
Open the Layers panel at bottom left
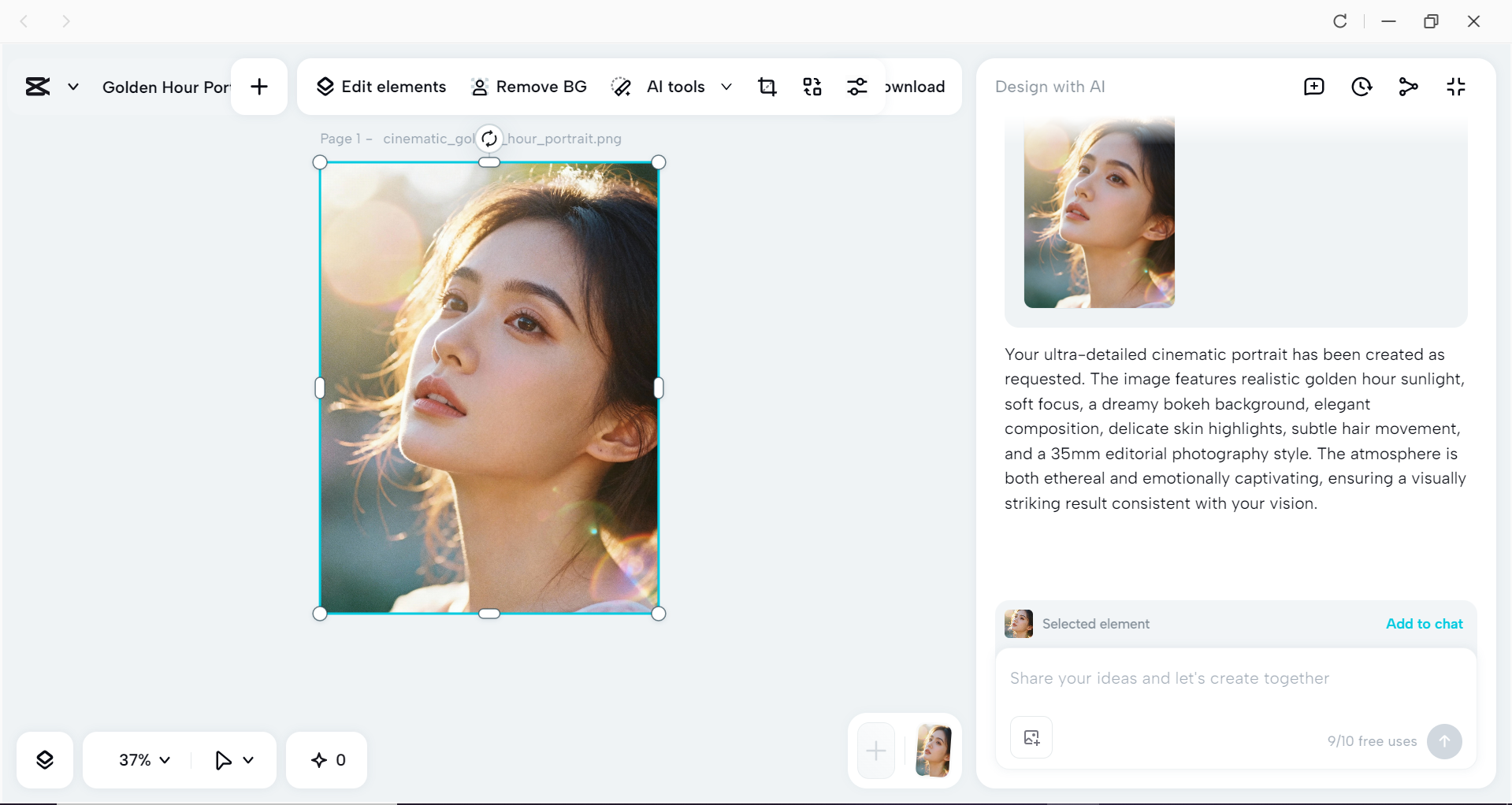[45, 759]
